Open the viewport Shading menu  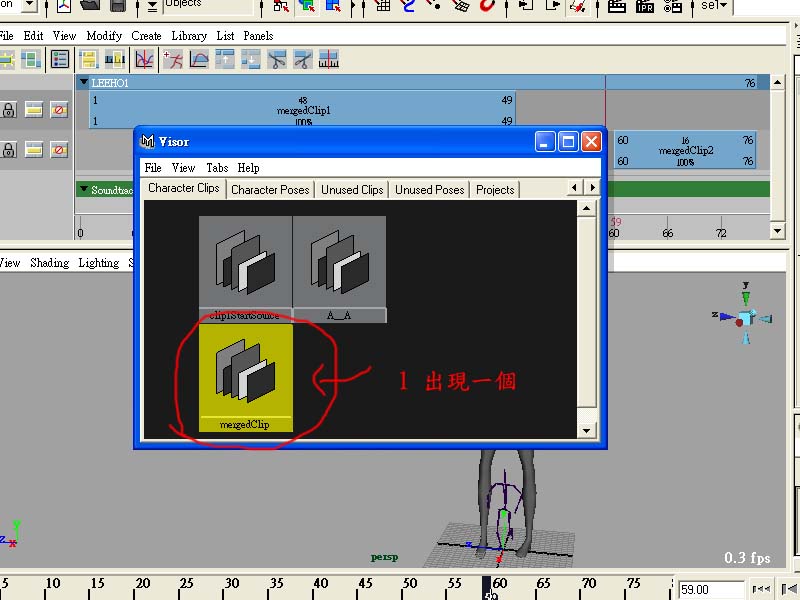click(49, 263)
